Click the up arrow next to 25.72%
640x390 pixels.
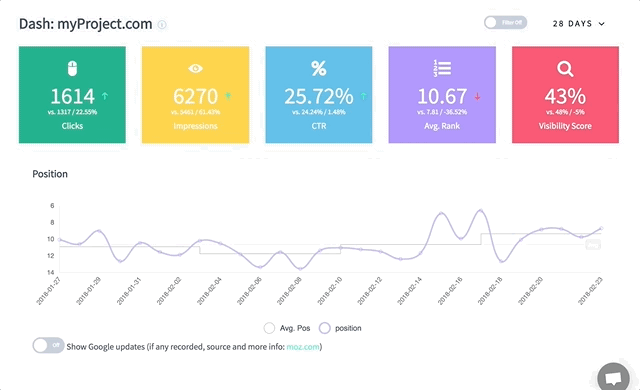[363, 96]
